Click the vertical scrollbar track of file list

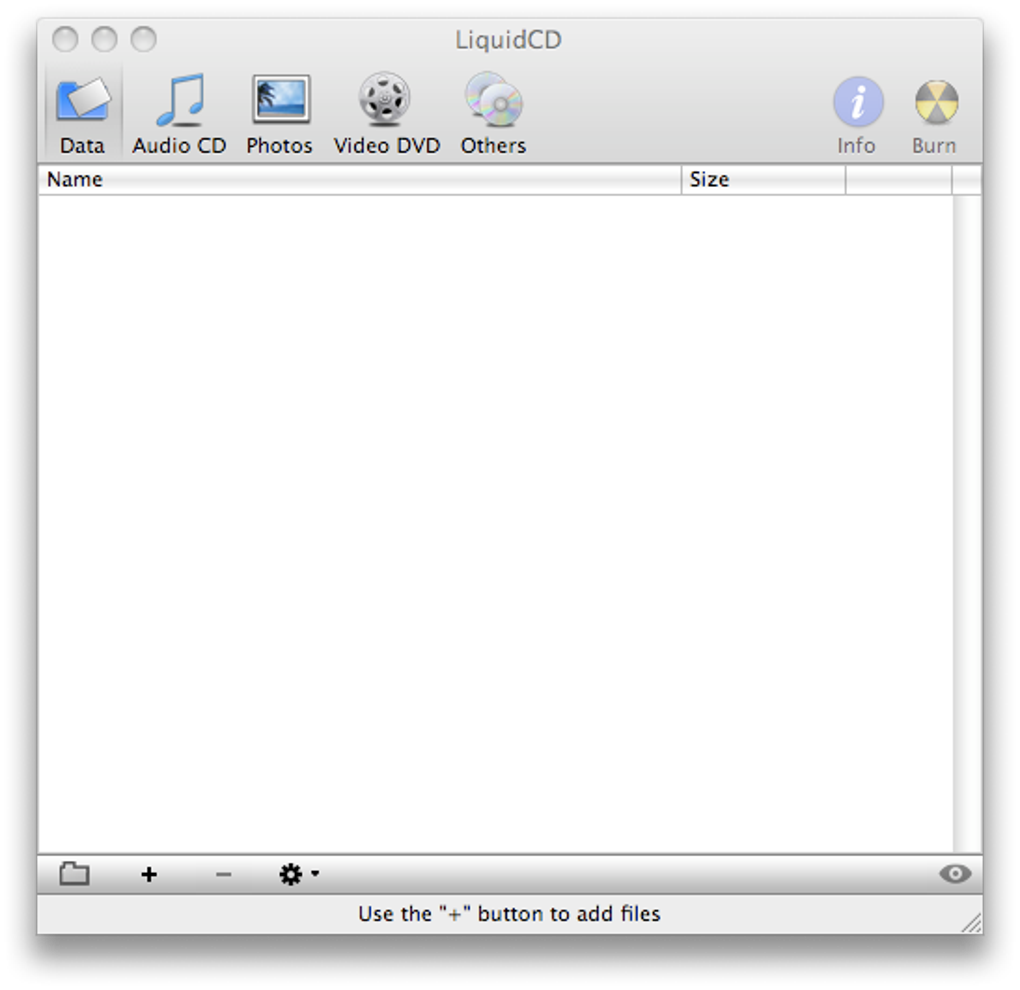967,524
